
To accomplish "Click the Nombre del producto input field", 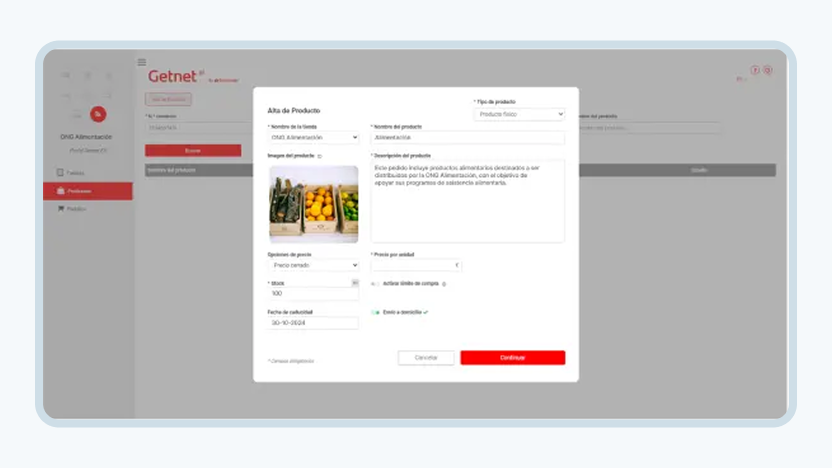I will pos(467,137).
